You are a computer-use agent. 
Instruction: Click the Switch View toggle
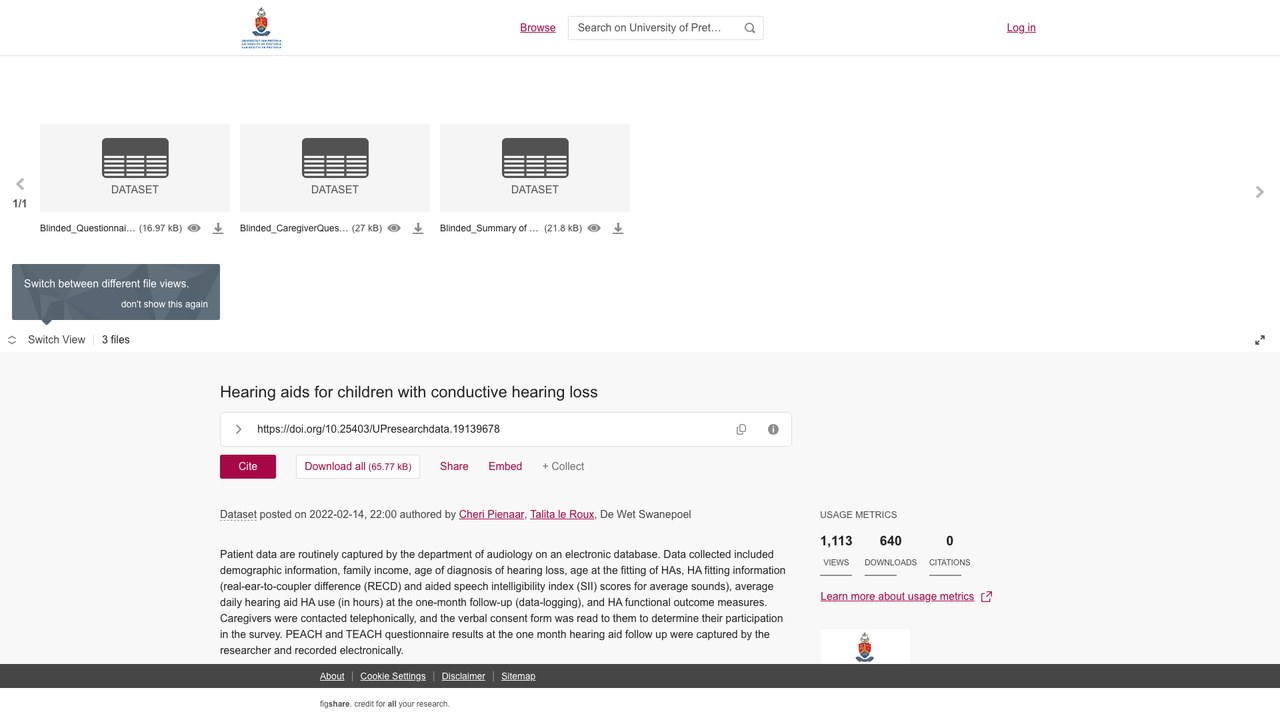47,340
